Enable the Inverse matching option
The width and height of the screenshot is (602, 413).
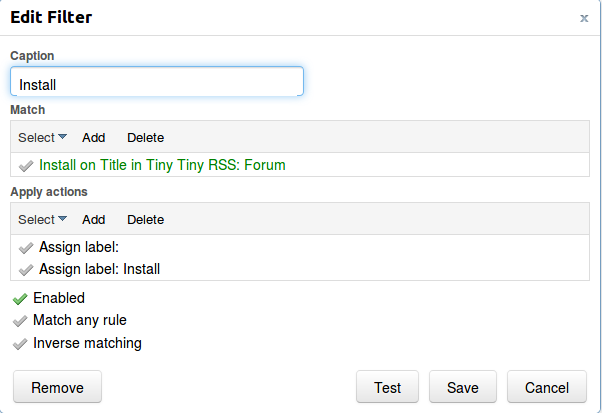(x=20, y=344)
